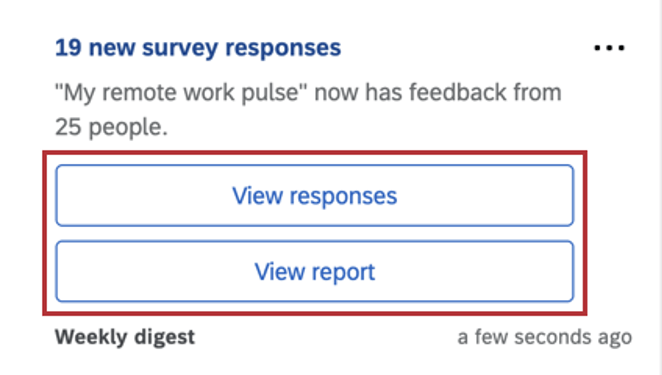Click the bold blue notification title
This screenshot has width=662, height=375.
coord(198,48)
